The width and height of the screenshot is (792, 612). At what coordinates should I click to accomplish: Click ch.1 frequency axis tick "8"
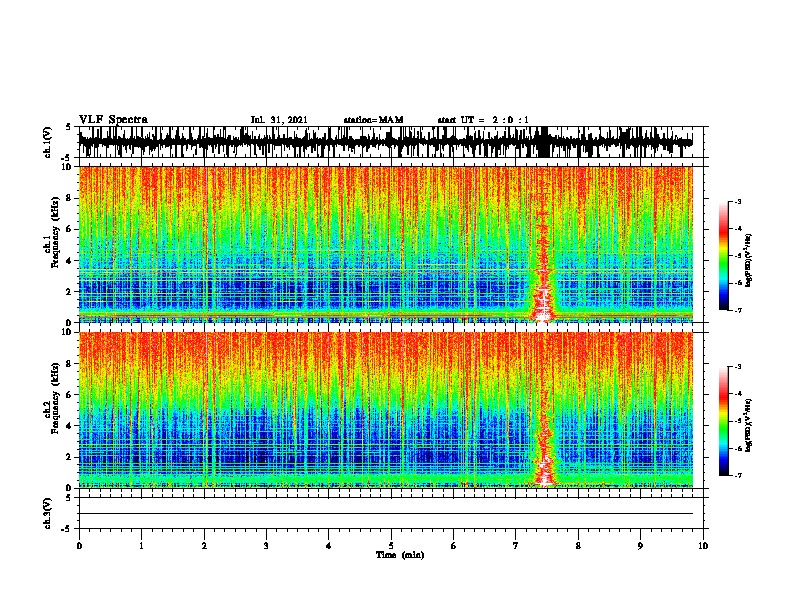[70, 198]
